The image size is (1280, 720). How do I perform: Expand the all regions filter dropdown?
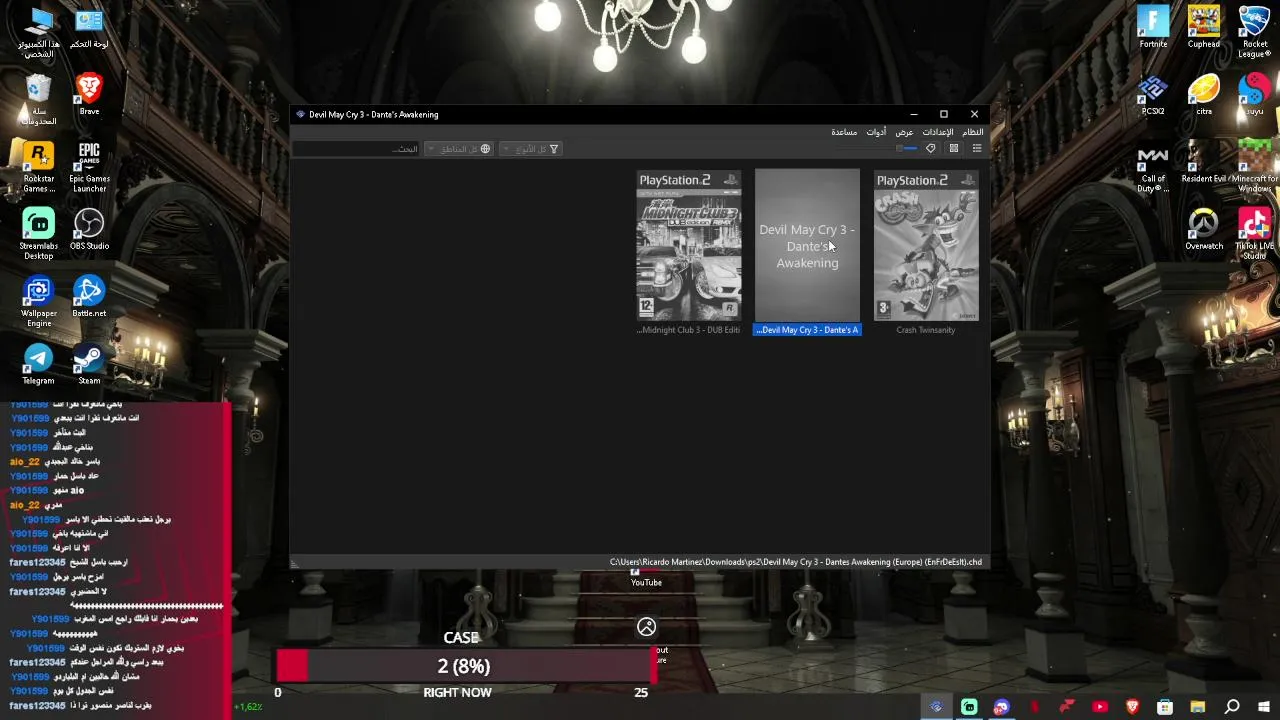coord(459,149)
